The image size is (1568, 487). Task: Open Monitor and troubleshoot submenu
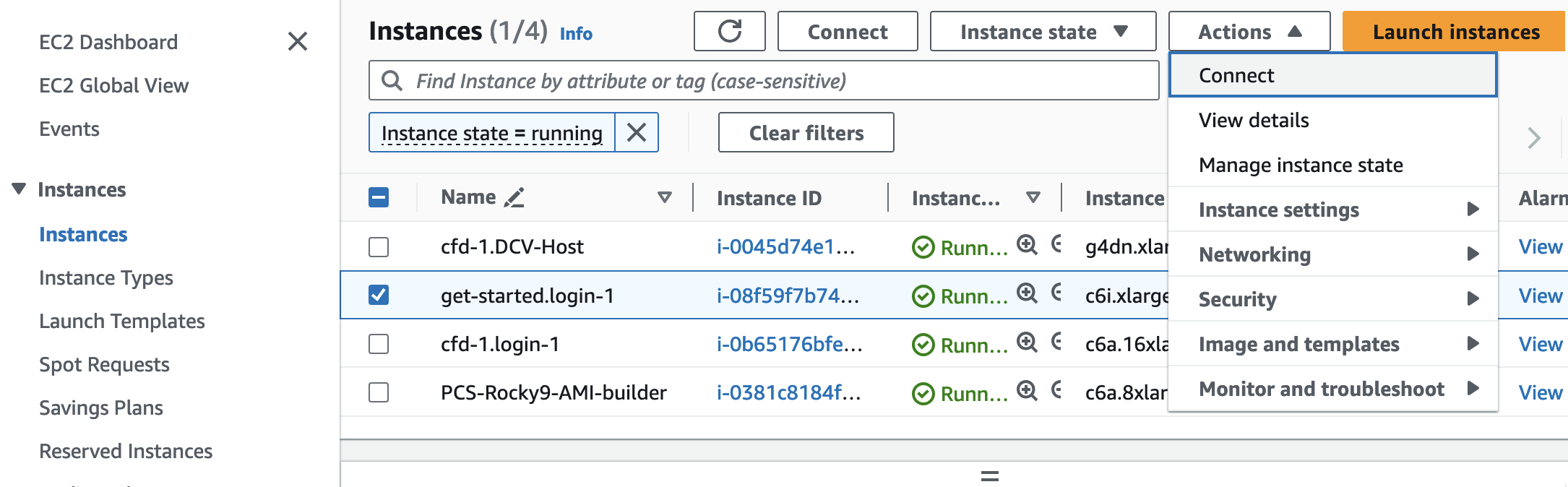pos(1332,389)
